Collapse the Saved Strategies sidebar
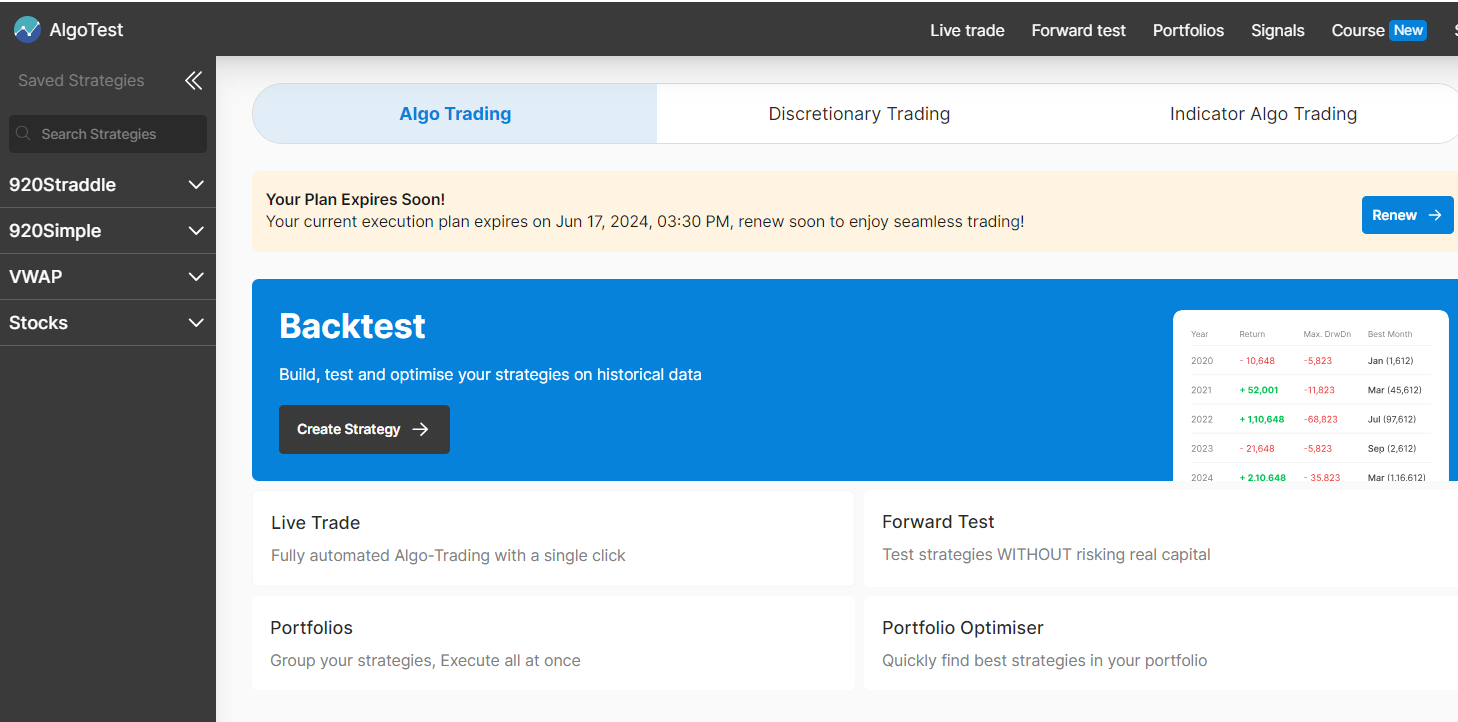Viewport: 1458px width, 722px height. tap(194, 81)
